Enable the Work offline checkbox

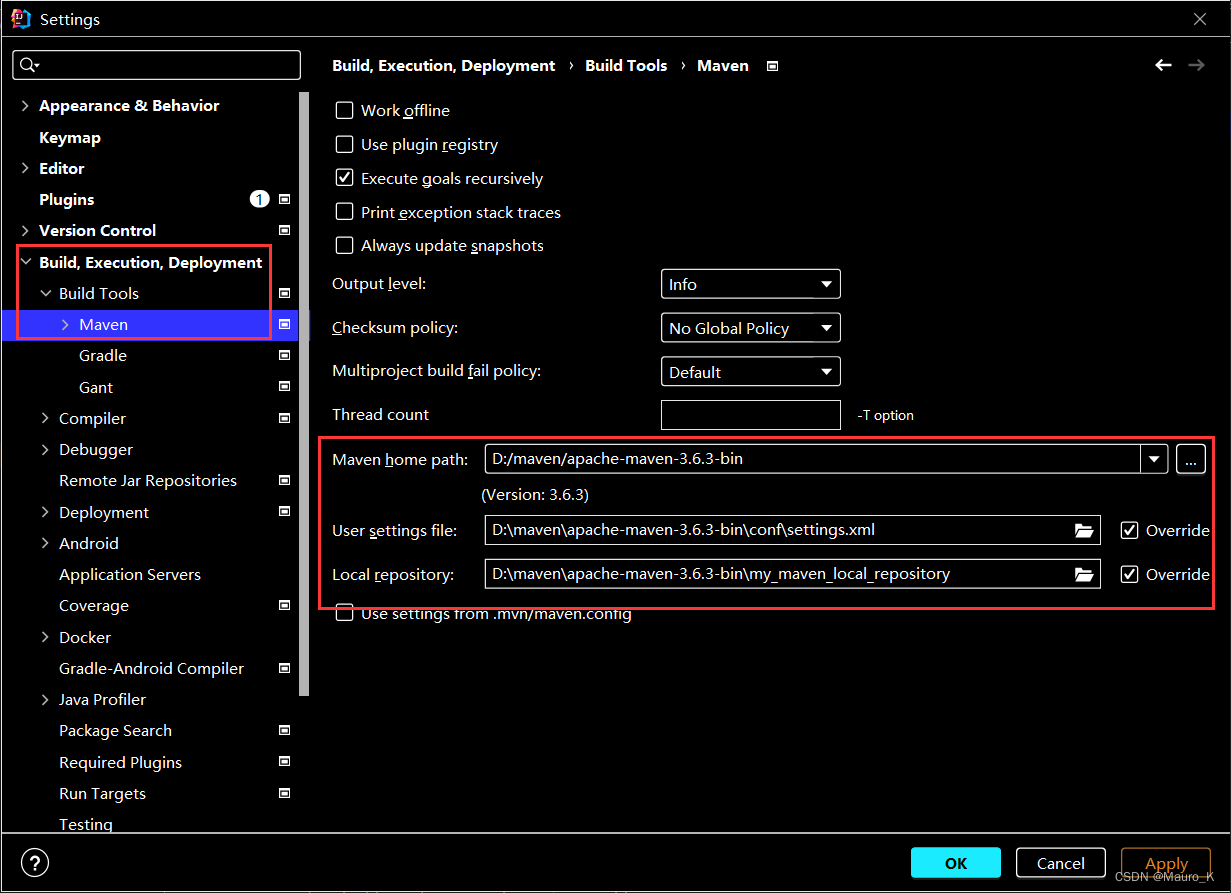[x=344, y=111]
